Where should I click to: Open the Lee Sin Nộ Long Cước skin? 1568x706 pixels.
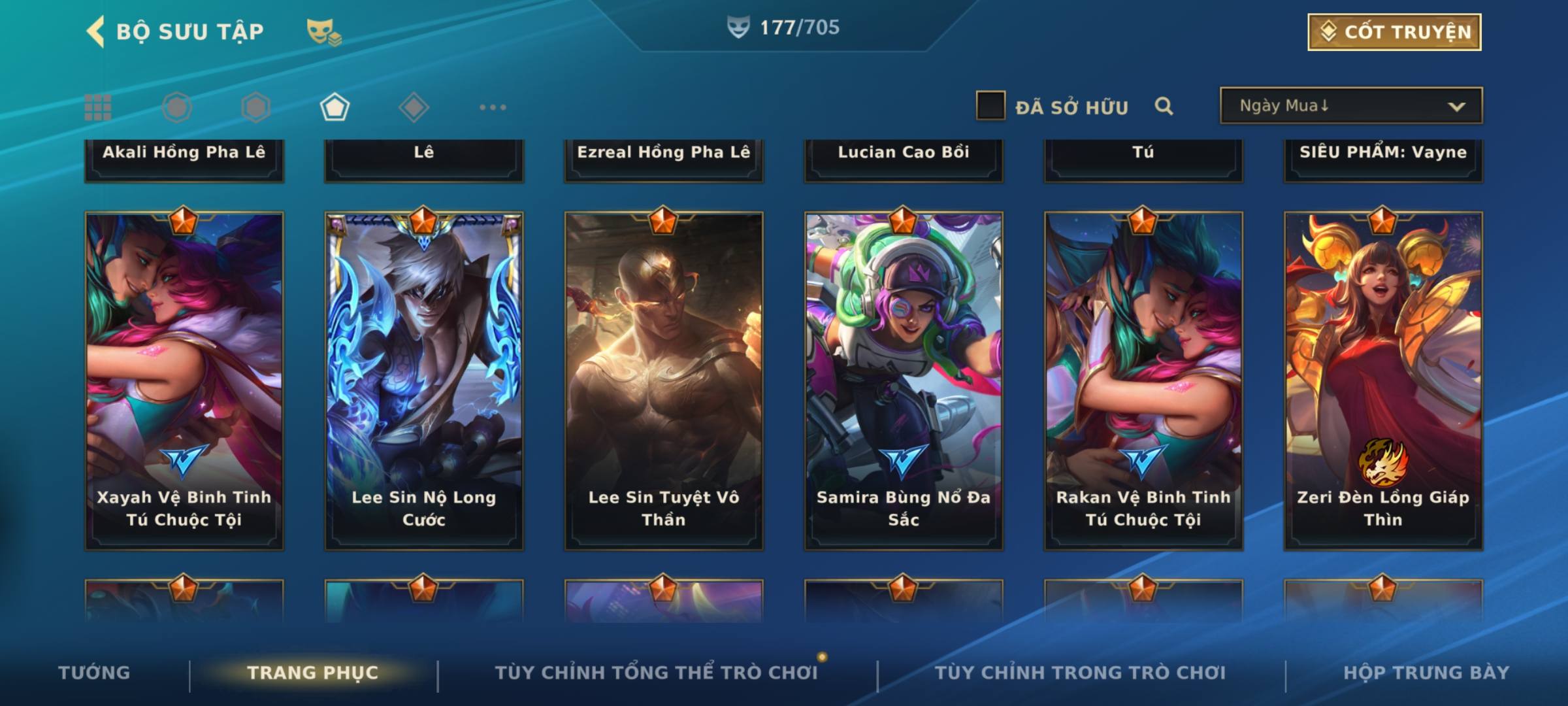point(424,380)
